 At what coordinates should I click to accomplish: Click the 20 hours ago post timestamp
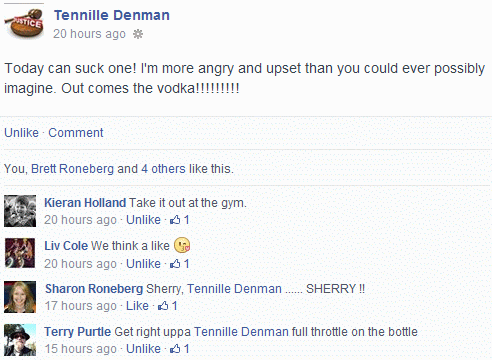coord(89,34)
